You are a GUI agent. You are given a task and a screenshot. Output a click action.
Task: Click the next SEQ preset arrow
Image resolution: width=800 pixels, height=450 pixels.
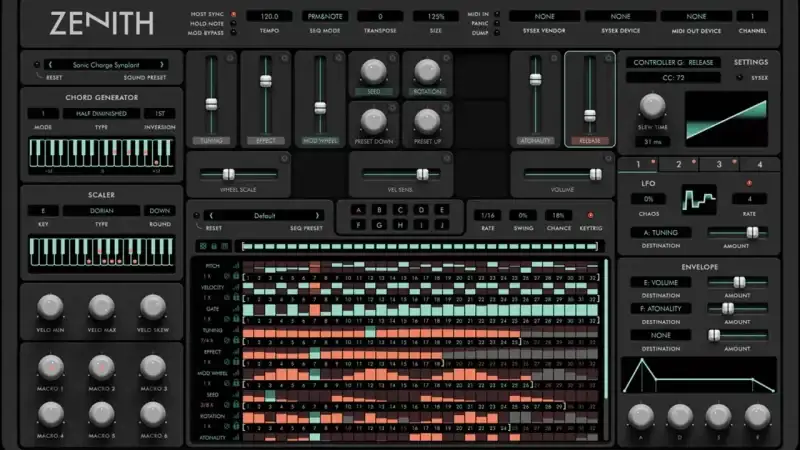pos(317,216)
